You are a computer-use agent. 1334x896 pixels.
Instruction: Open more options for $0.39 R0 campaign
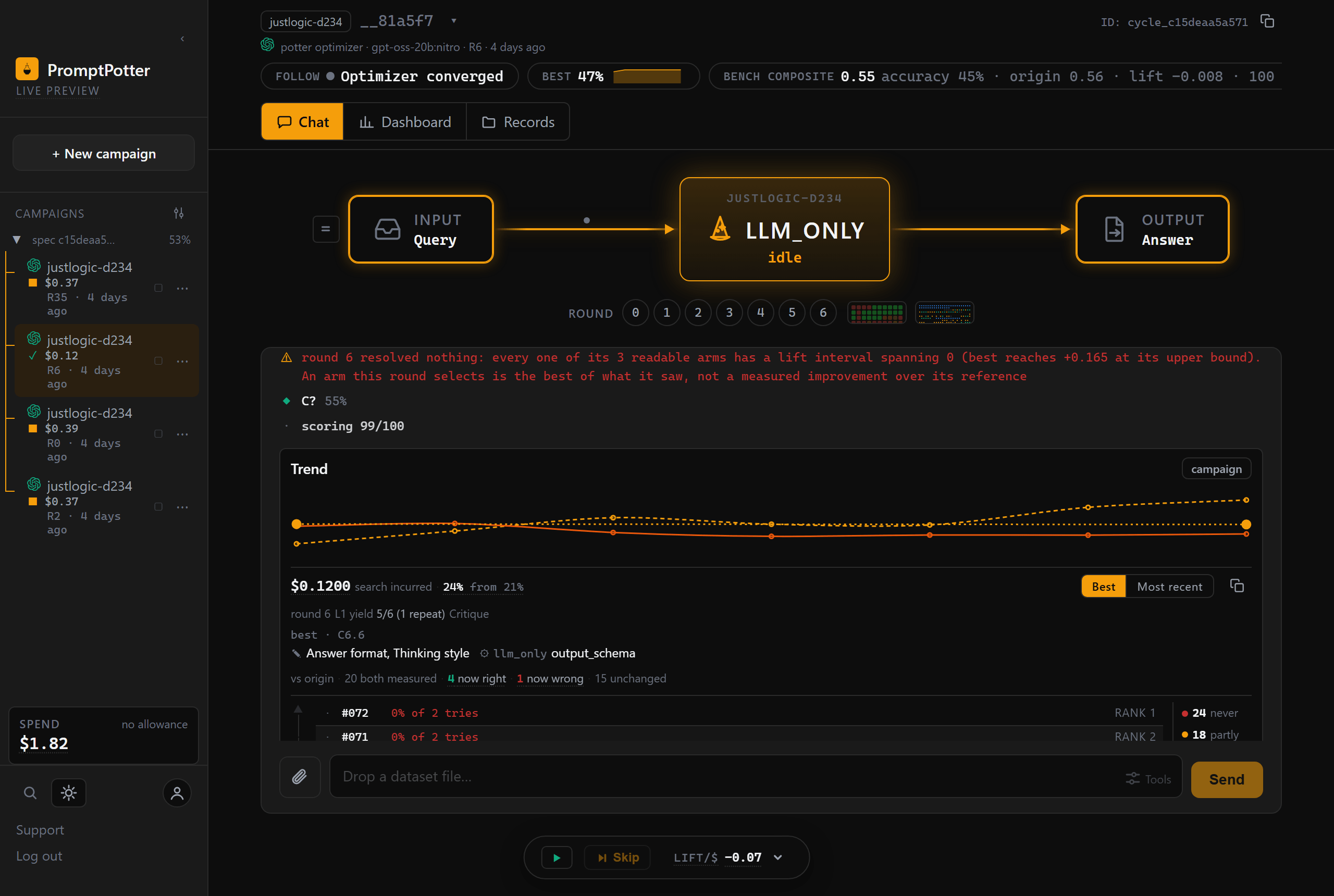click(x=182, y=434)
